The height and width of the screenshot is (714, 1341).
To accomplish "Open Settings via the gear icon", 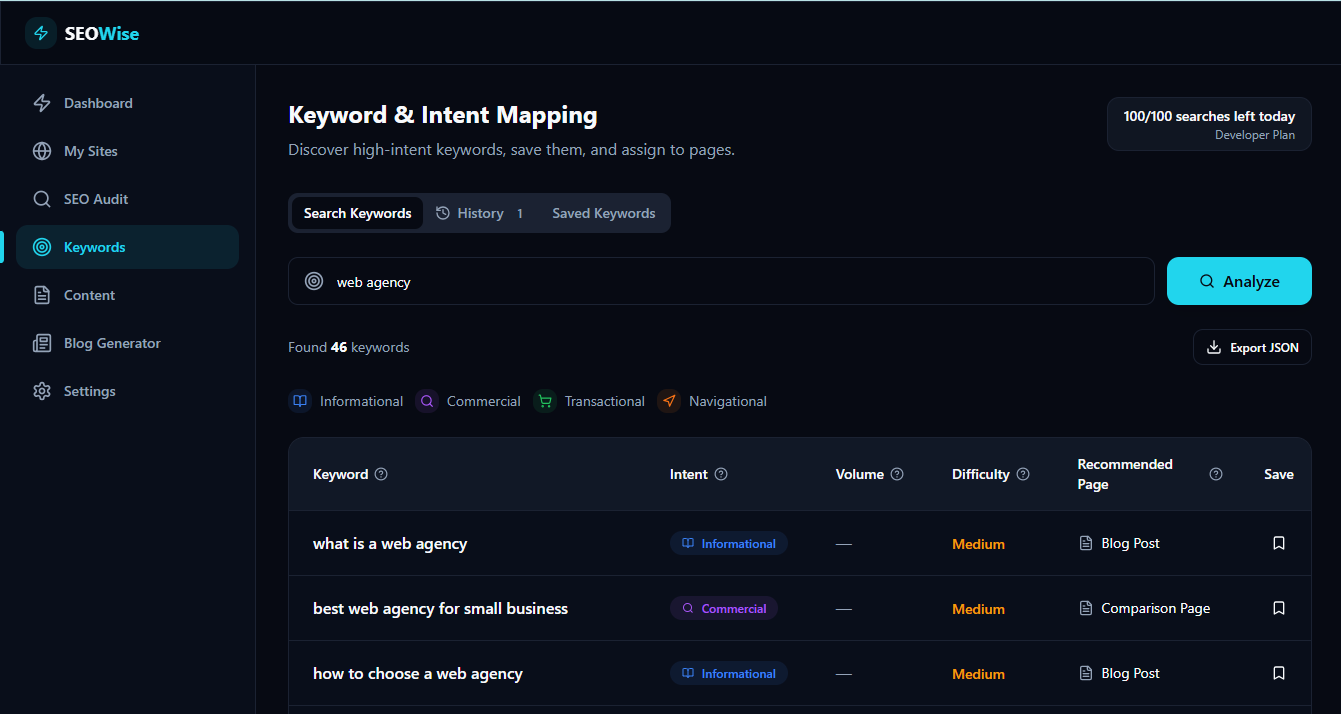I will pyautogui.click(x=41, y=391).
